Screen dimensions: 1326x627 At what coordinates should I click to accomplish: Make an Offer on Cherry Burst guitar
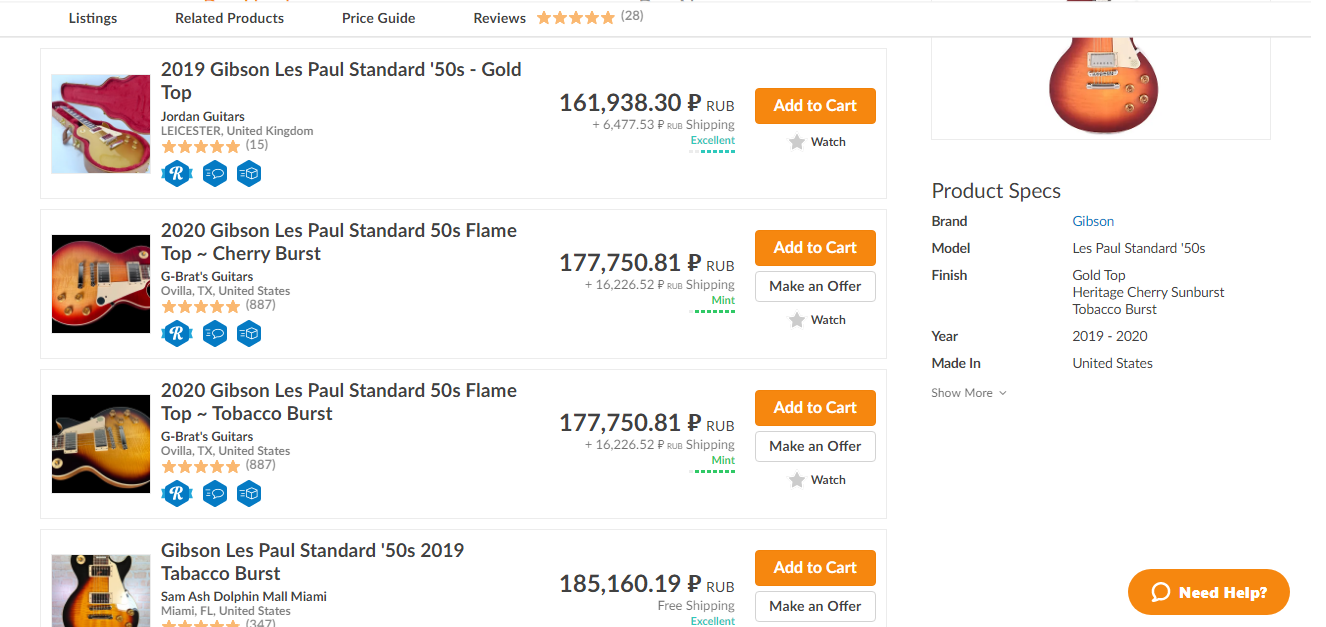(815, 286)
